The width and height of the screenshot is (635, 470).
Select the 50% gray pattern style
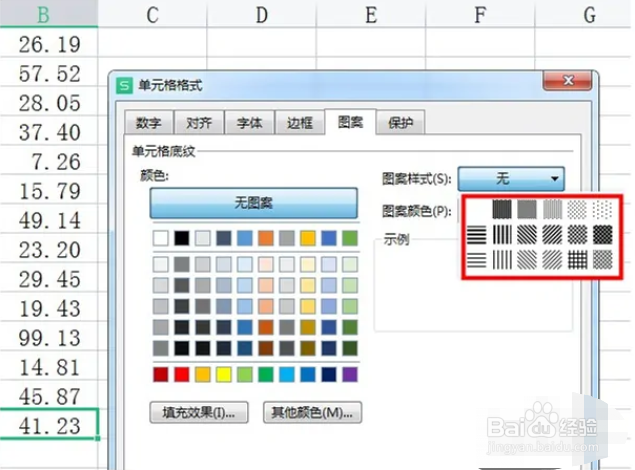point(527,209)
